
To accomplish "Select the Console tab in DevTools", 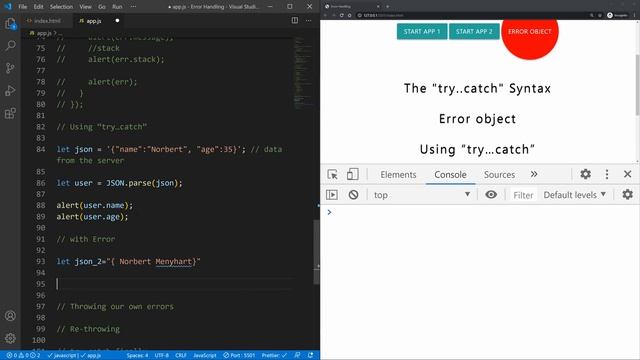I will coord(450,174).
